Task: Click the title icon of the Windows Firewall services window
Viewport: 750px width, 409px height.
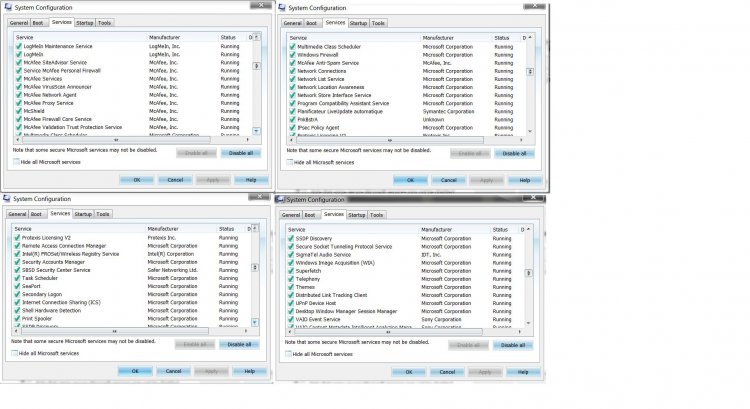Action: [x=282, y=8]
